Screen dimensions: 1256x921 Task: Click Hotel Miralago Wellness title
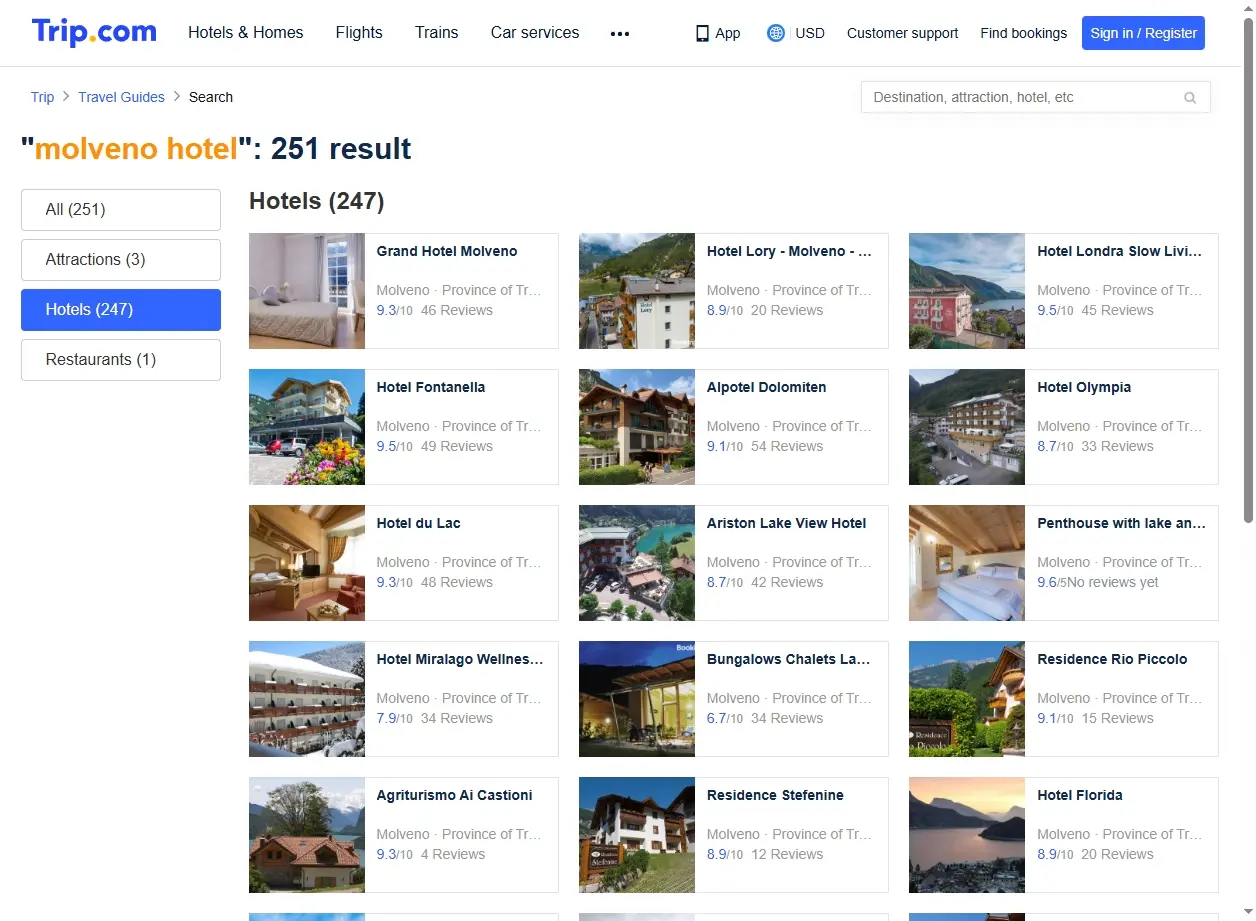pos(460,659)
